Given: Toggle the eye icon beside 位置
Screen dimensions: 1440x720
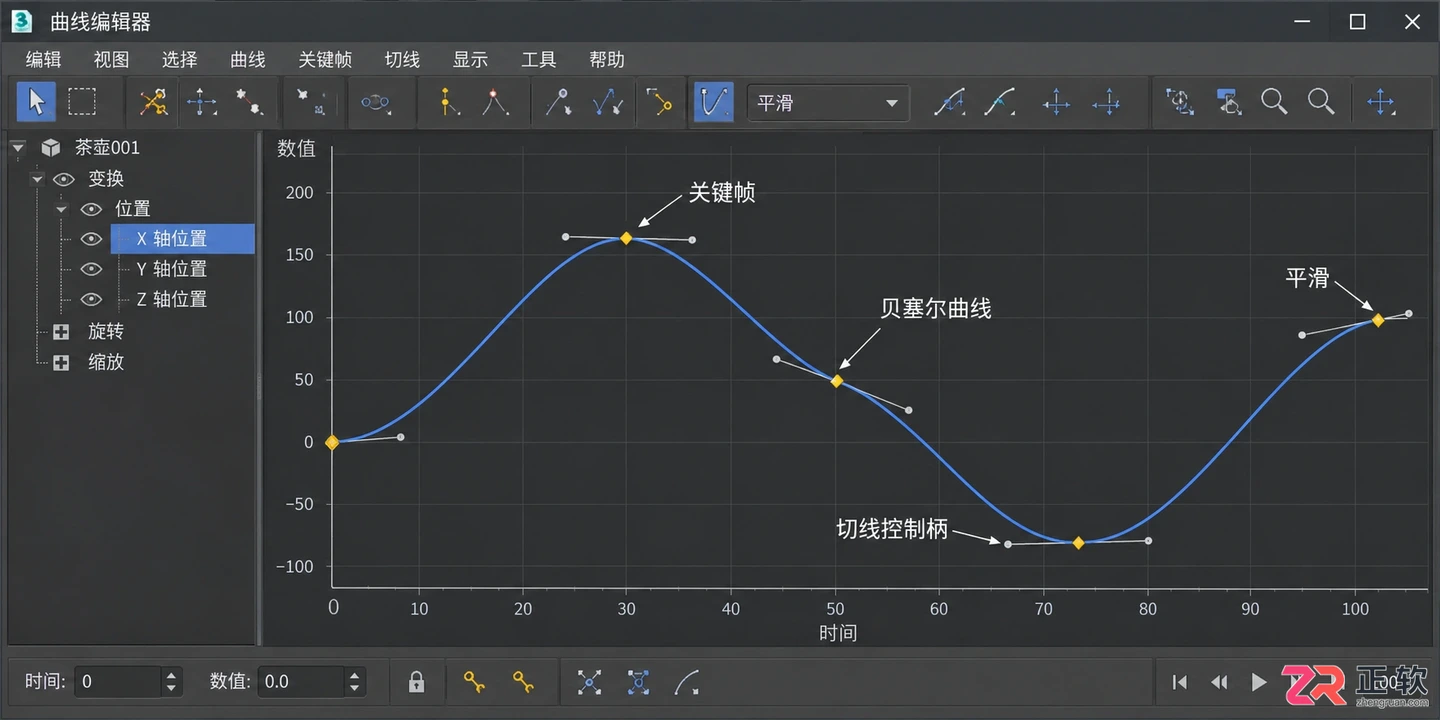Looking at the screenshot, I should click(92, 209).
